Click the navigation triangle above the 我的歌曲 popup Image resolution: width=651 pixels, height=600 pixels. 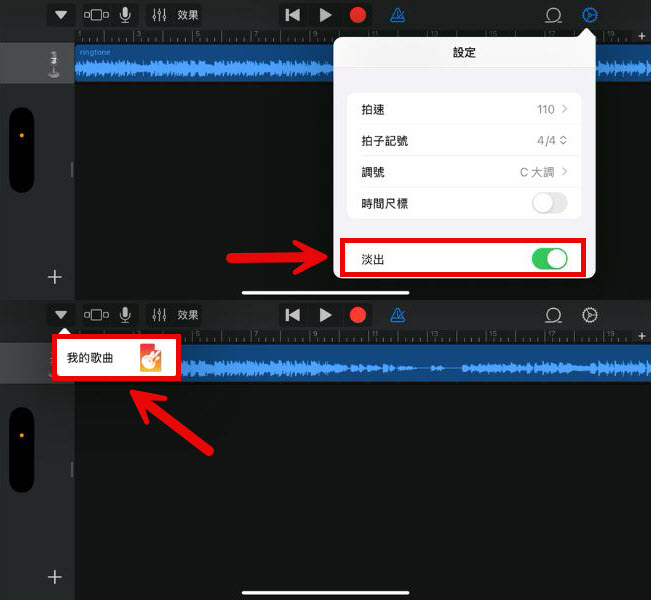[x=62, y=315]
